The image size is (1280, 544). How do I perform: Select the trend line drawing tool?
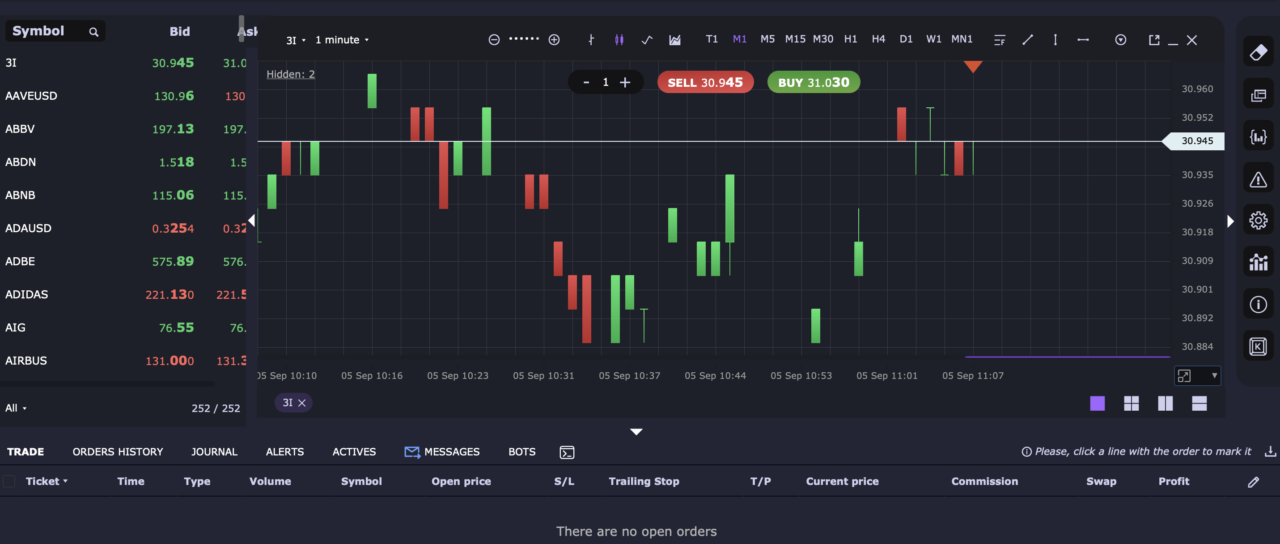(1027, 40)
